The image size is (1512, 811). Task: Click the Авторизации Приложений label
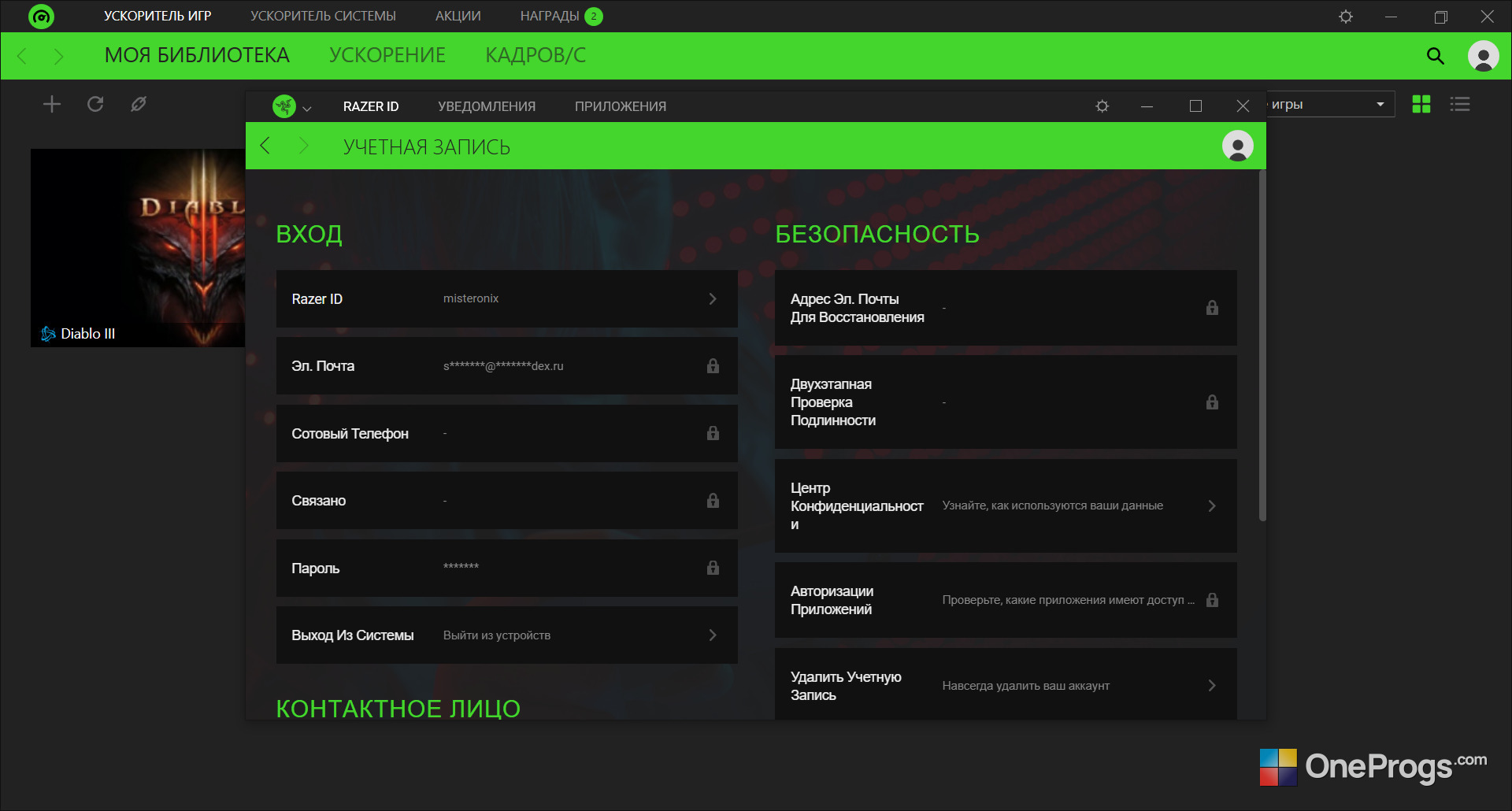tap(832, 600)
